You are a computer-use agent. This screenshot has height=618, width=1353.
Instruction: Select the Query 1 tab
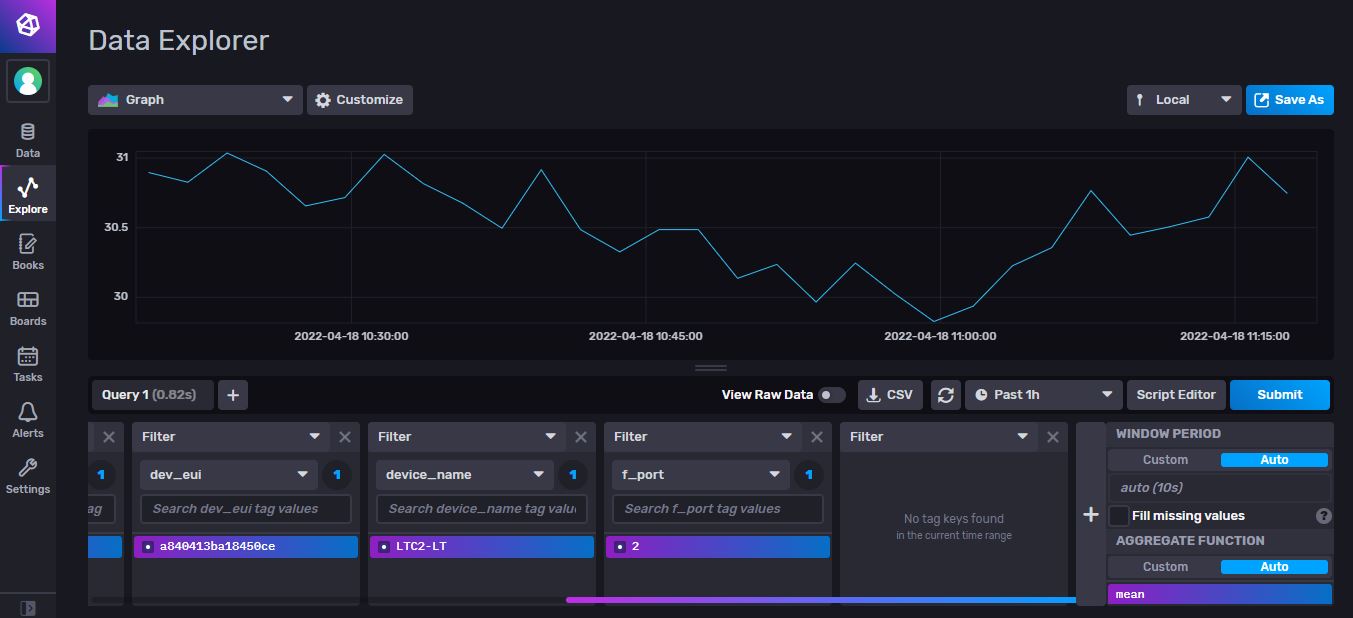point(149,395)
